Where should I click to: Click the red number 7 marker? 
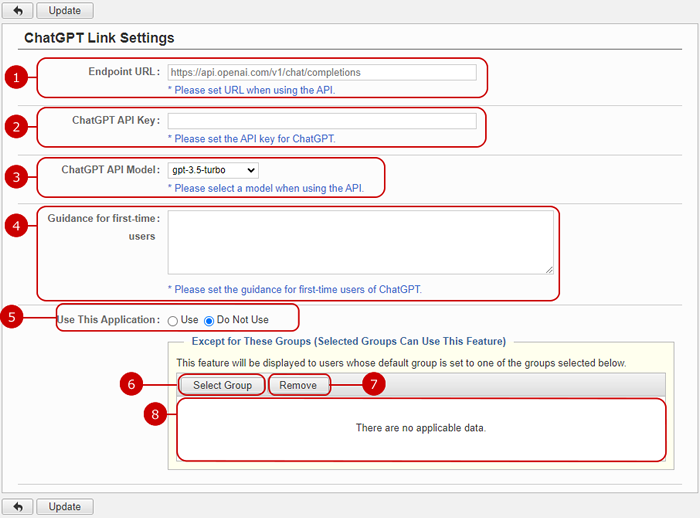[374, 384]
